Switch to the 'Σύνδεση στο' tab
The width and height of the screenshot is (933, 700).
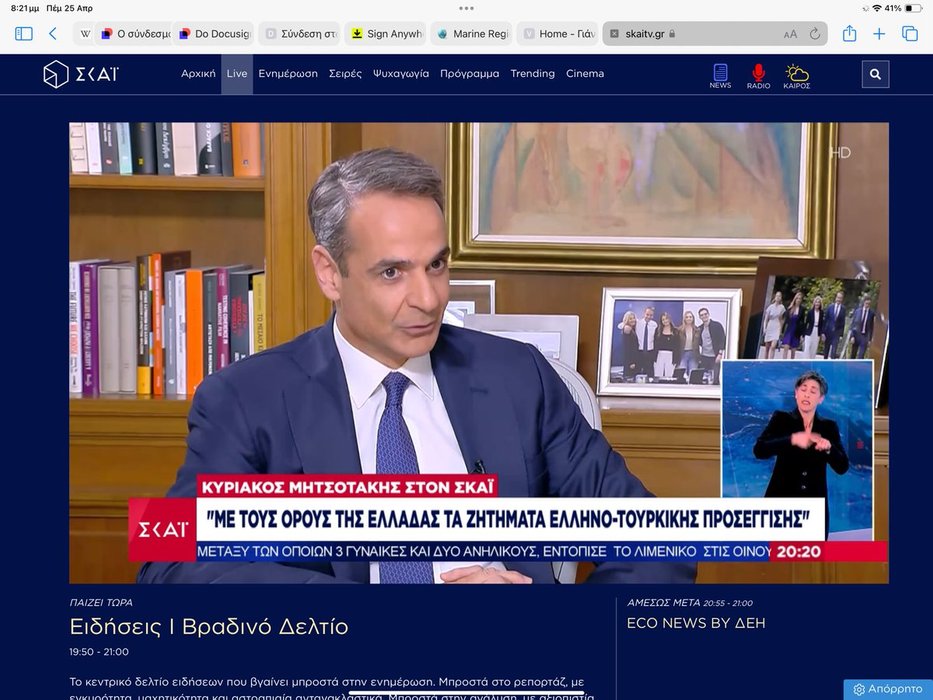tap(301, 34)
